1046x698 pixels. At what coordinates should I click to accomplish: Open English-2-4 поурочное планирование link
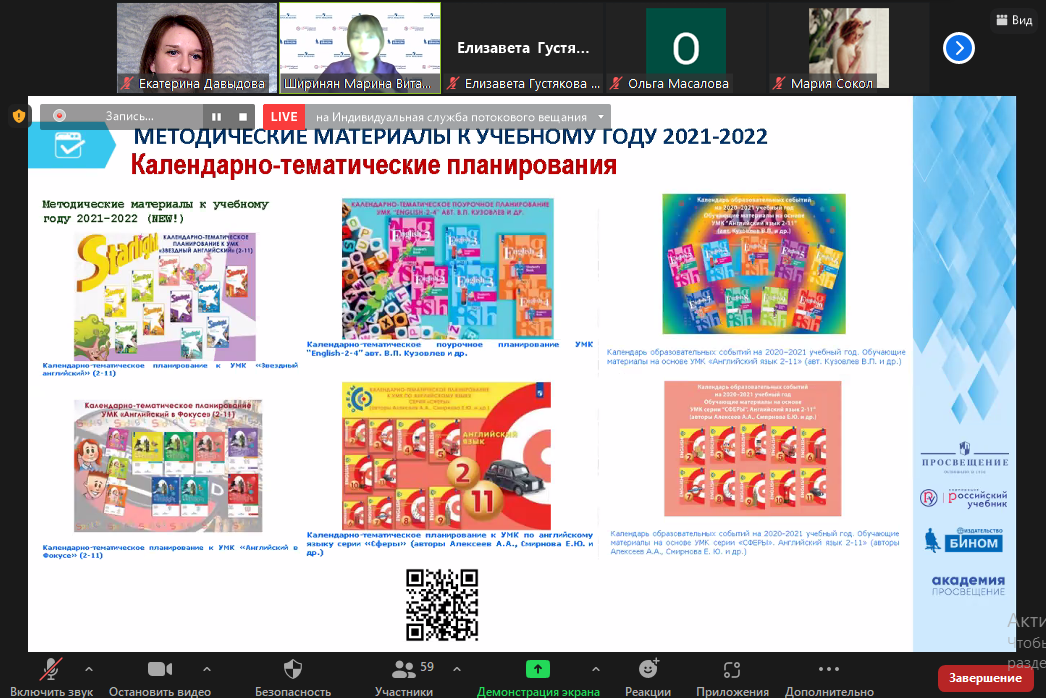[450, 349]
